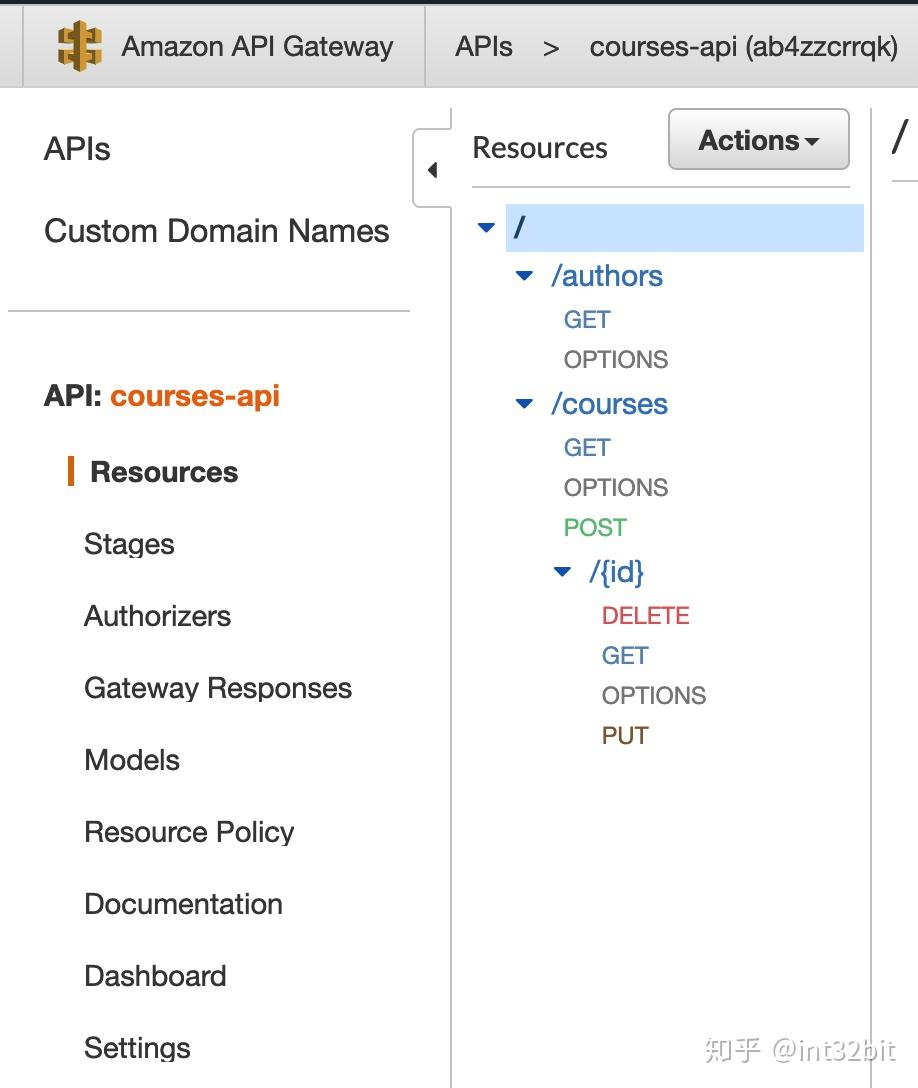This screenshot has width=918, height=1088.
Task: Select the GET method under /authors
Action: [587, 320]
